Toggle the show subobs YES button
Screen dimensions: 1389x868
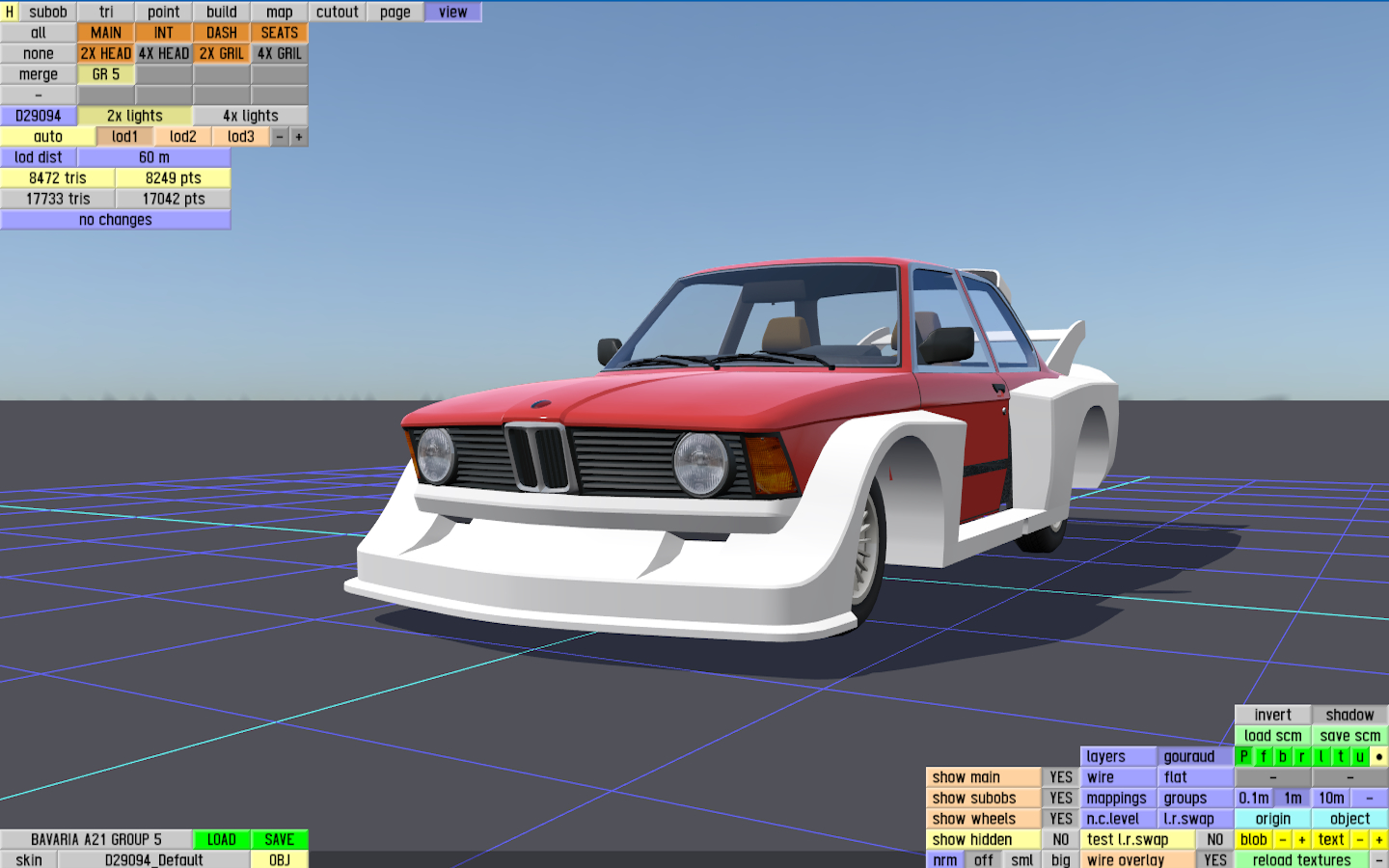(x=1061, y=799)
